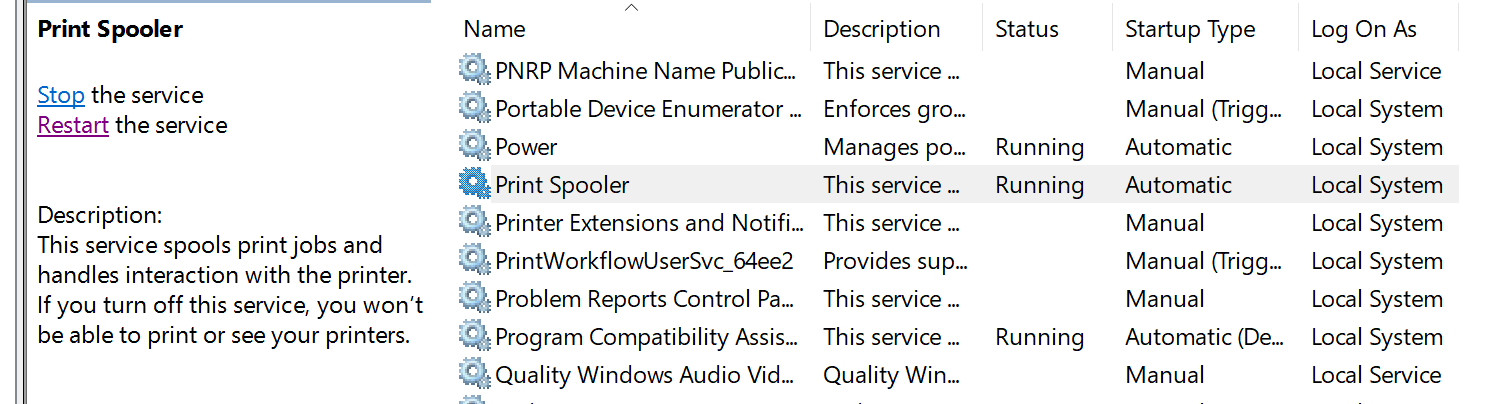Image resolution: width=1485 pixels, height=404 pixels.
Task: Select the Problem Reports Control Panel gear icon
Action: coord(474,298)
